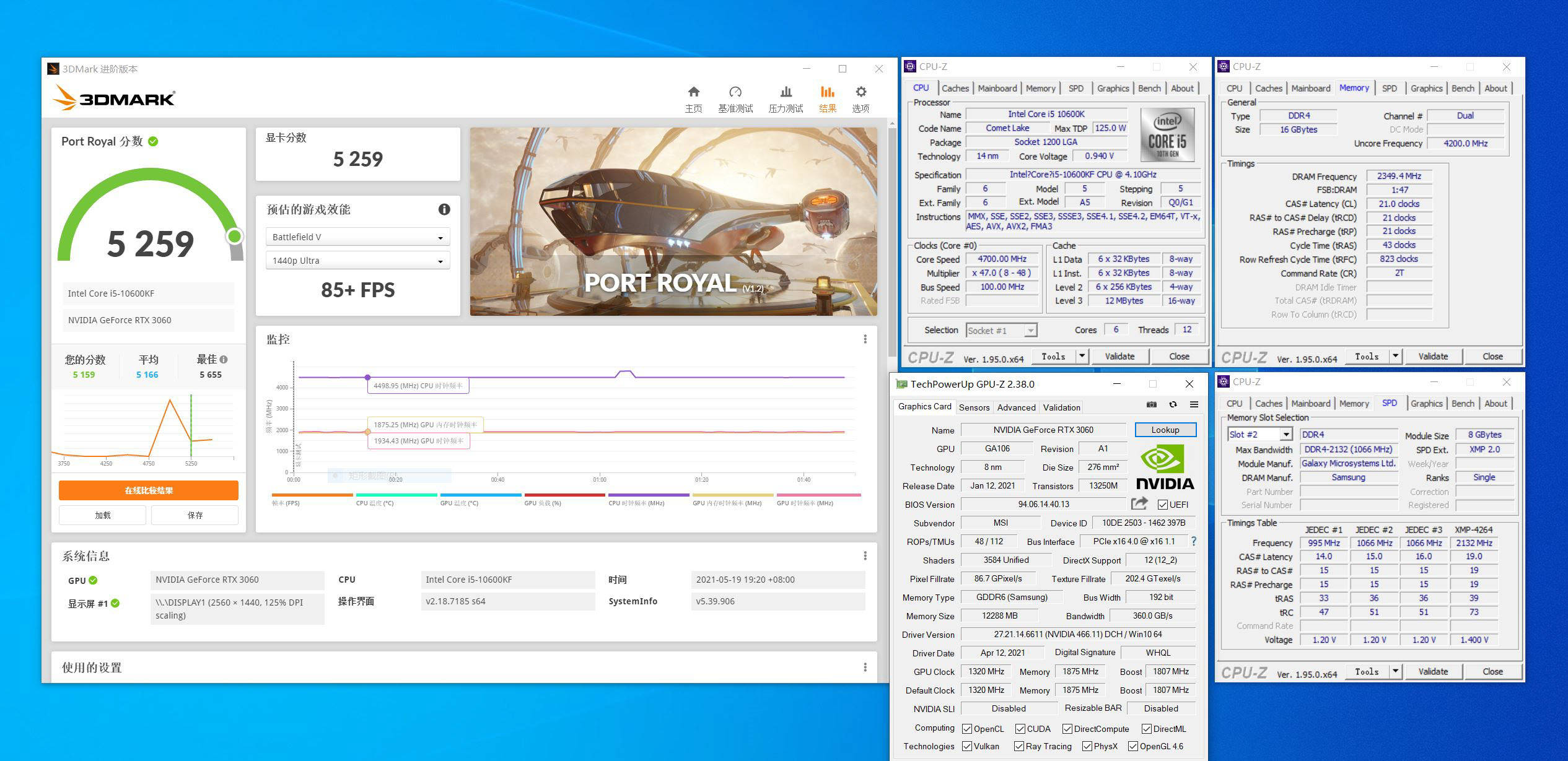The height and width of the screenshot is (761, 1568).
Task: Open the benchmark tests (基准测试) icon
Action: point(735,92)
